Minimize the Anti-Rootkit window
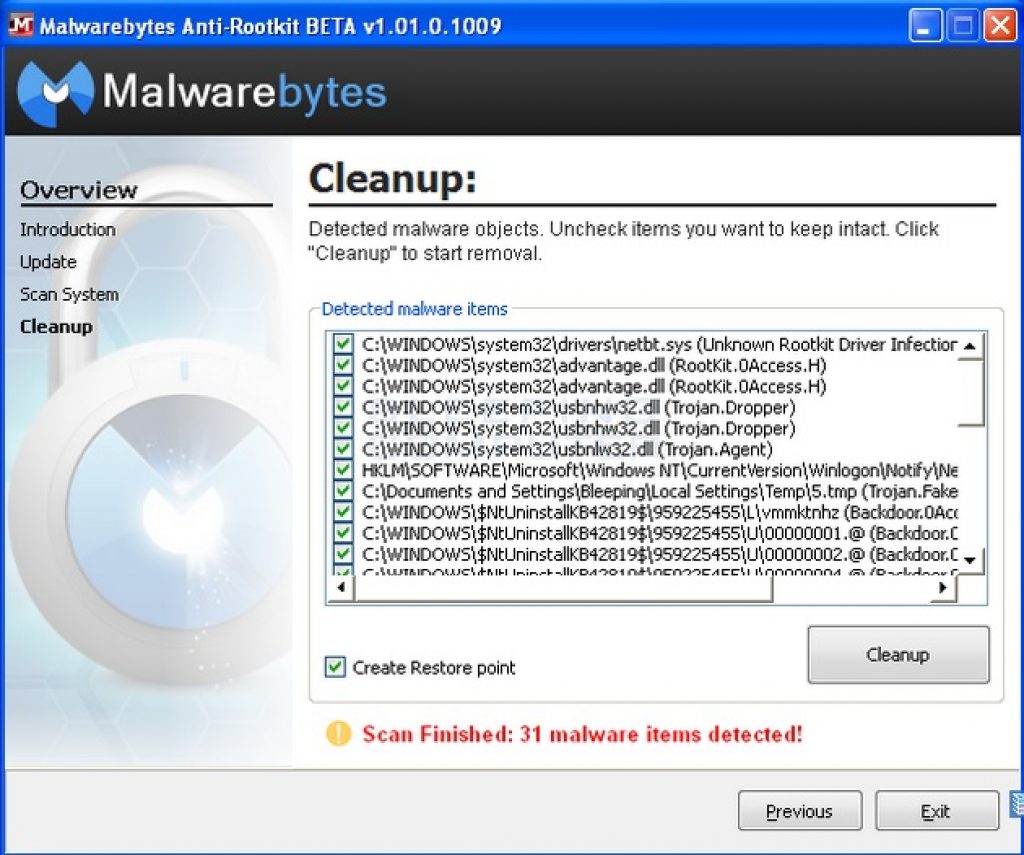Image resolution: width=1024 pixels, height=855 pixels. tap(925, 26)
